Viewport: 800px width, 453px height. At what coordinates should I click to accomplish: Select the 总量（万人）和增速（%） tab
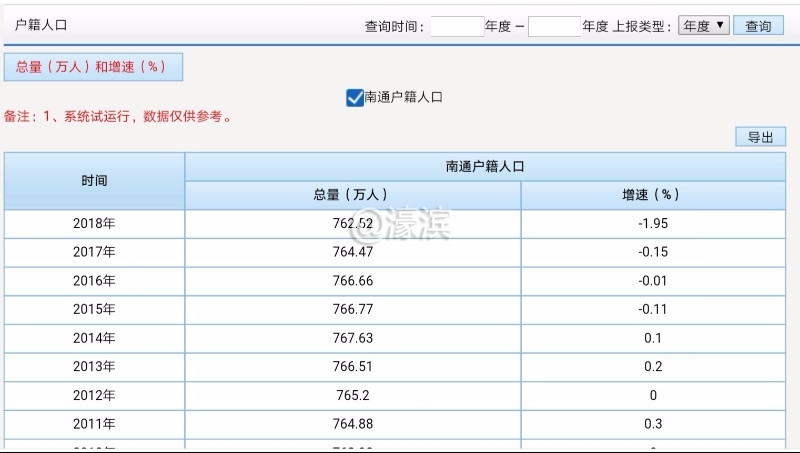(94, 67)
